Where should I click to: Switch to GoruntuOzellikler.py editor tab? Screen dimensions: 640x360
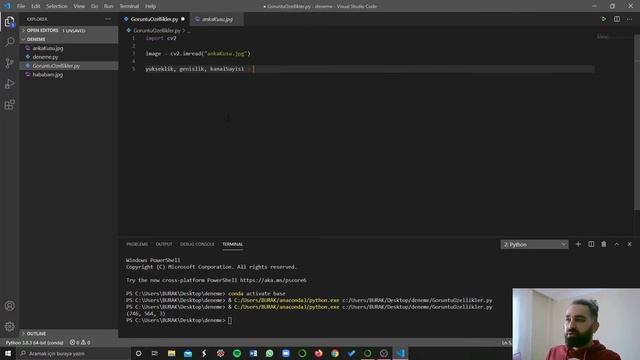point(154,19)
